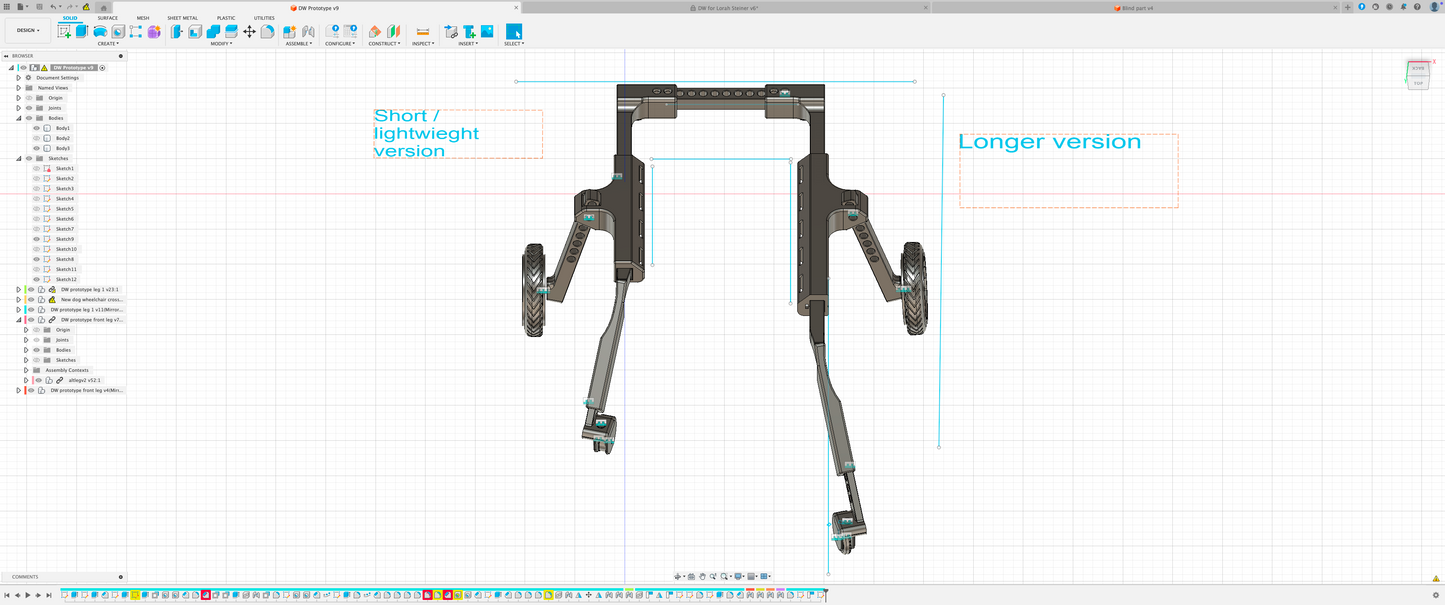The image size is (1445, 605).
Task: Click the ViewCube TOP face
Action: [x=1418, y=82]
